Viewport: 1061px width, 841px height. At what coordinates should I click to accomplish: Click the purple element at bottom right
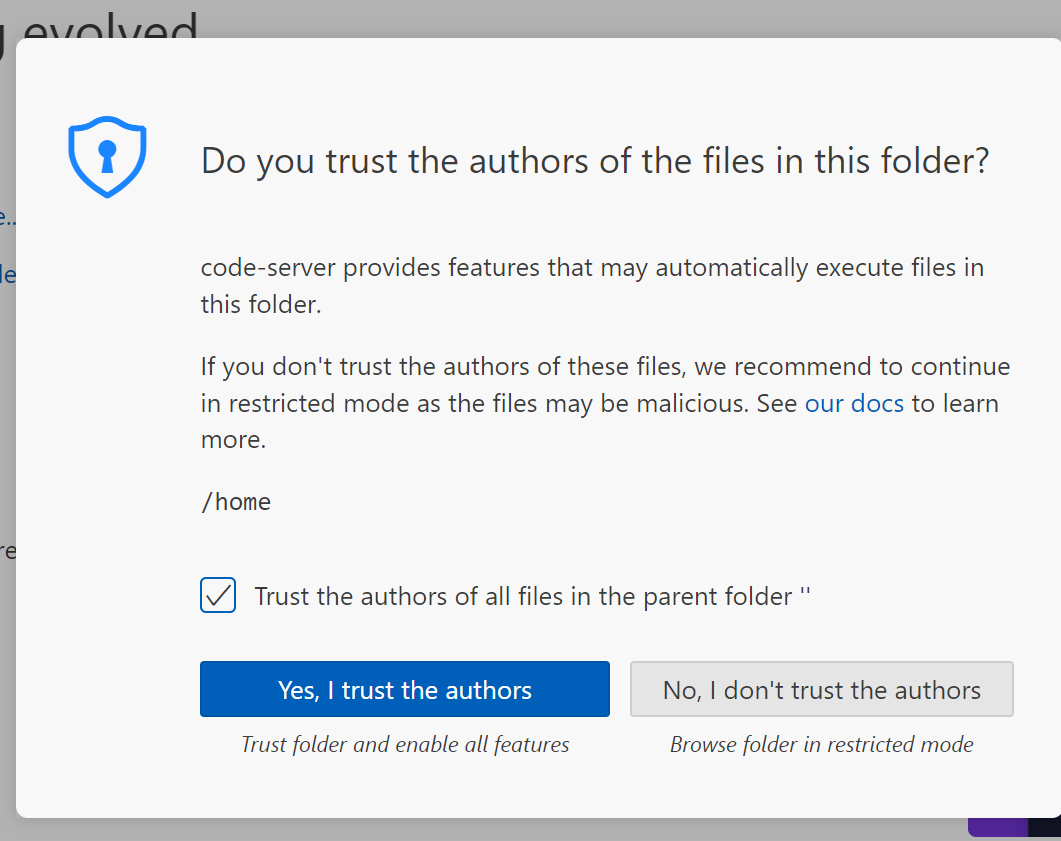click(x=996, y=828)
